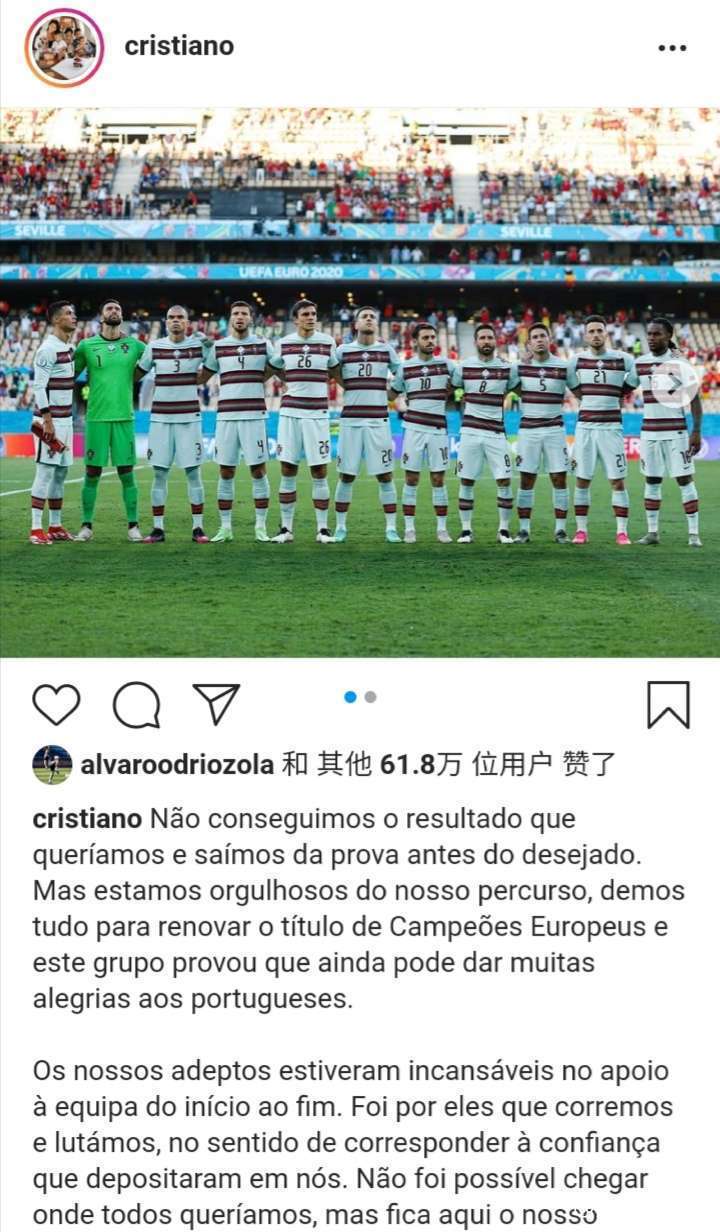Select the first carousel dot indicator

(x=350, y=697)
